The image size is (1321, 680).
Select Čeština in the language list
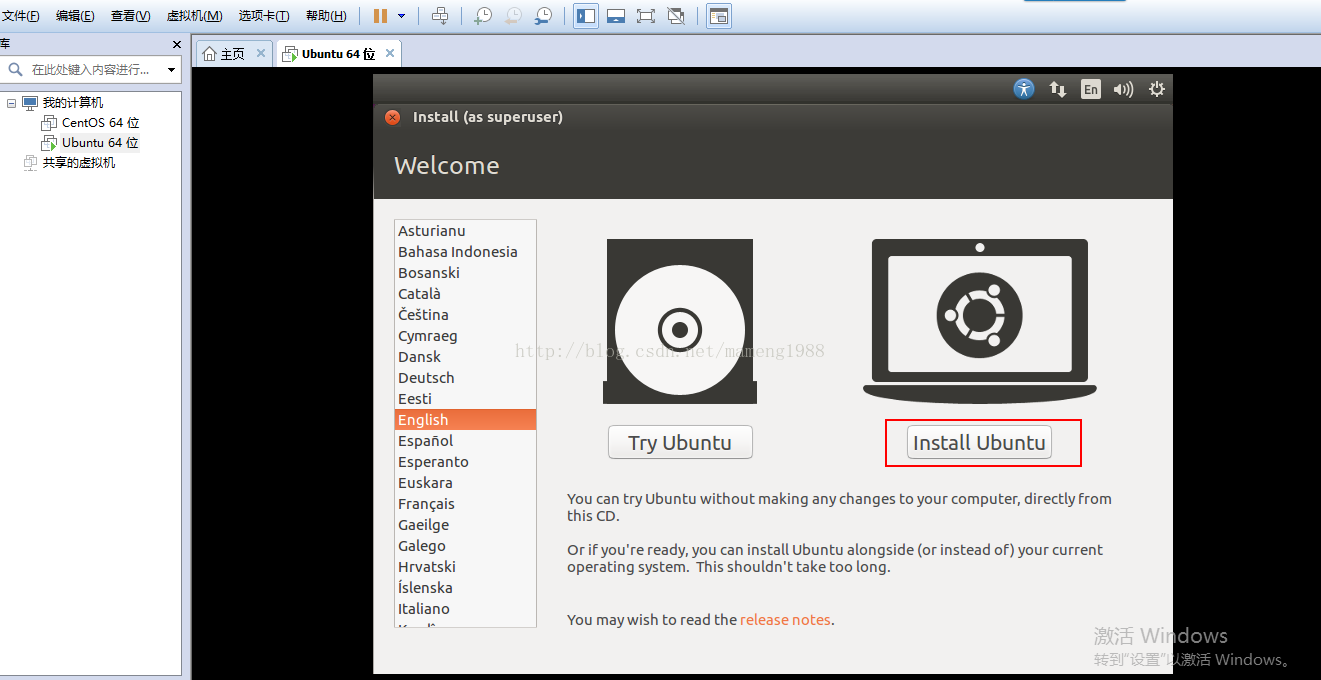(x=466, y=315)
